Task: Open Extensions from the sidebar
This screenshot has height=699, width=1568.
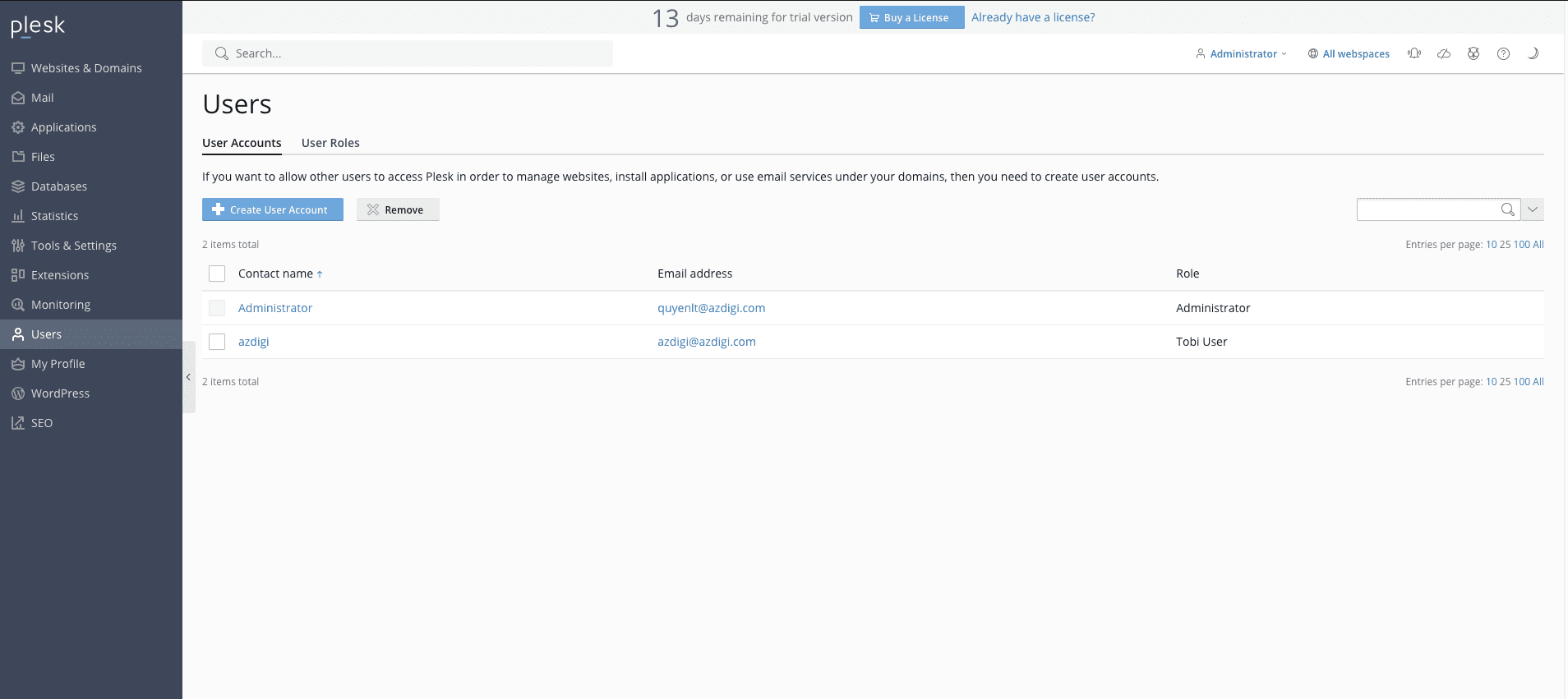Action: [59, 275]
